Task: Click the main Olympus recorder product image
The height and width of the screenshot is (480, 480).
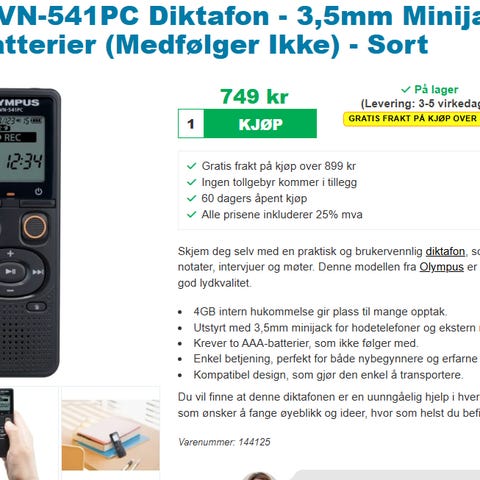Action: click(x=30, y=232)
